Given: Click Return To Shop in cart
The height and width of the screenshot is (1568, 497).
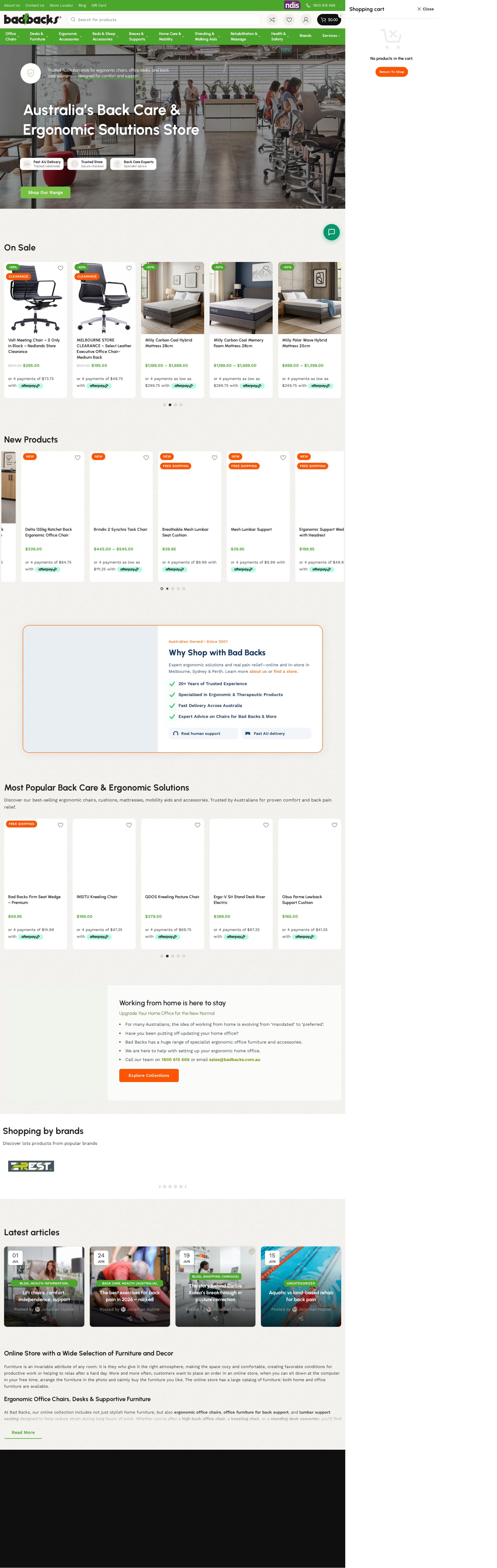Looking at the screenshot, I should (392, 72).
